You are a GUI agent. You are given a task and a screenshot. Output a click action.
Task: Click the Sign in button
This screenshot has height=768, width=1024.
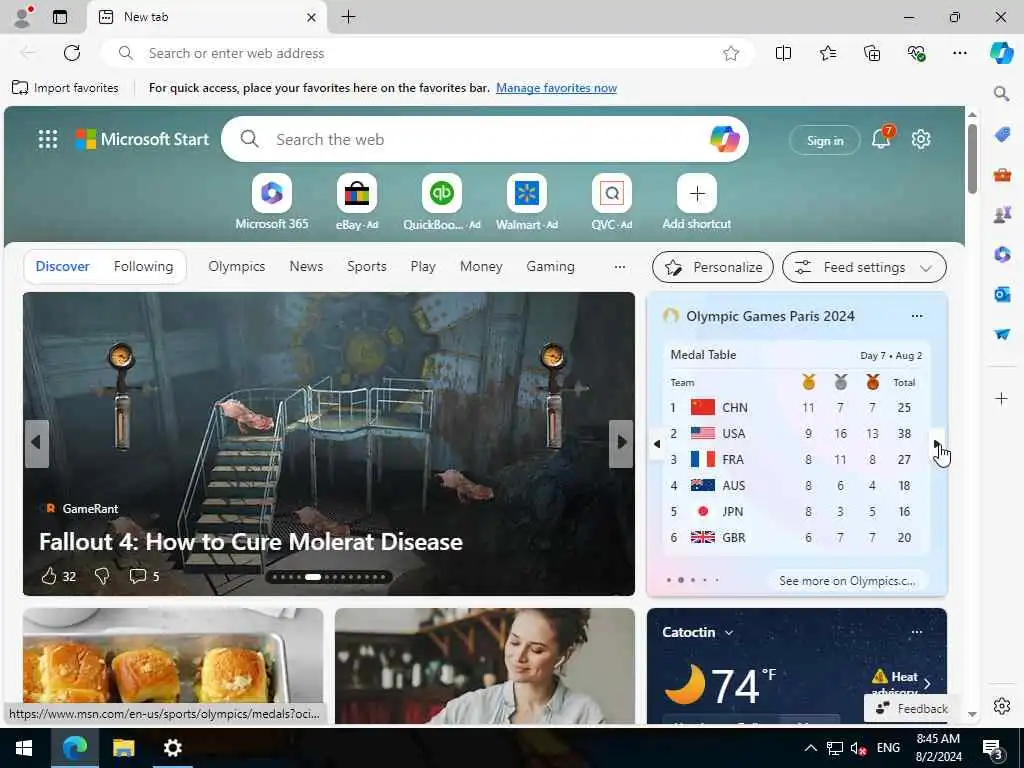[825, 140]
